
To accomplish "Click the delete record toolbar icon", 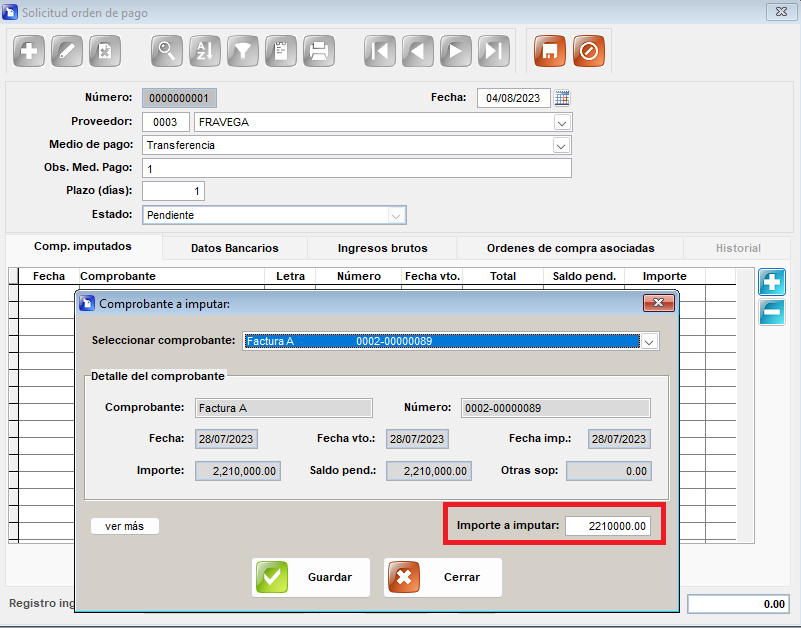I will [105, 51].
